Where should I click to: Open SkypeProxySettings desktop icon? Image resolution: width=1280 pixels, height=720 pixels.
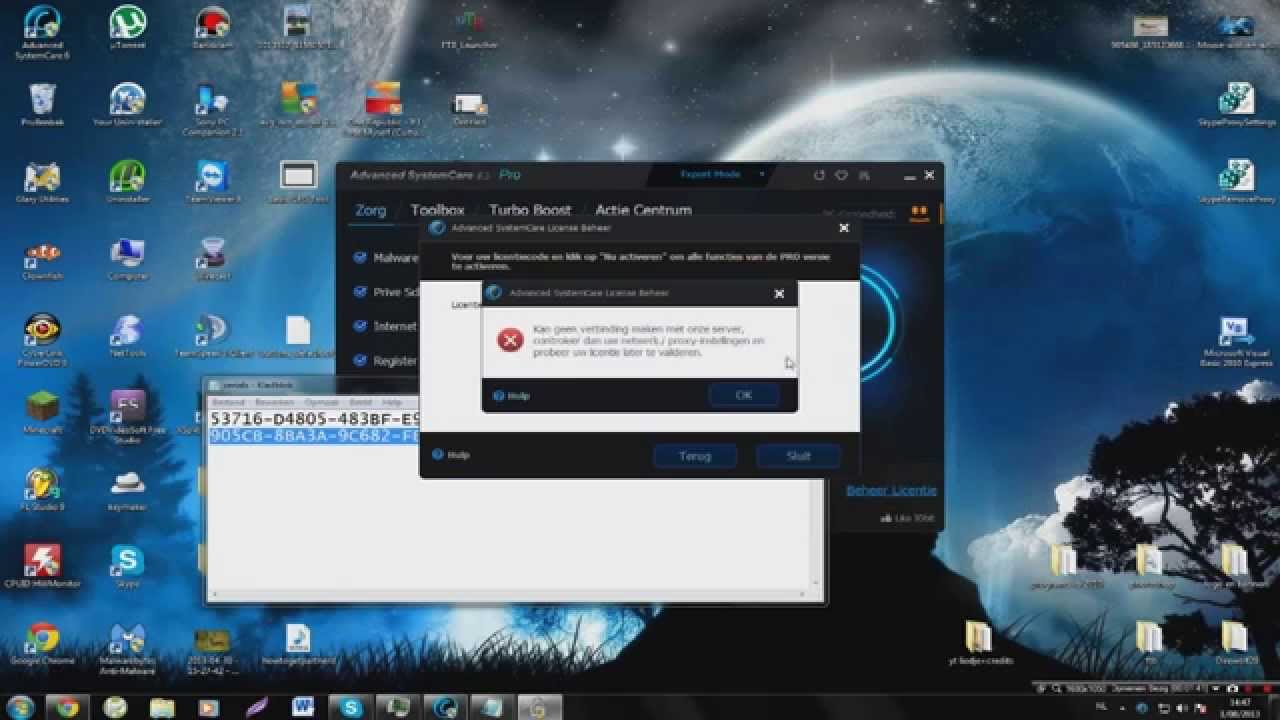tap(1236, 106)
